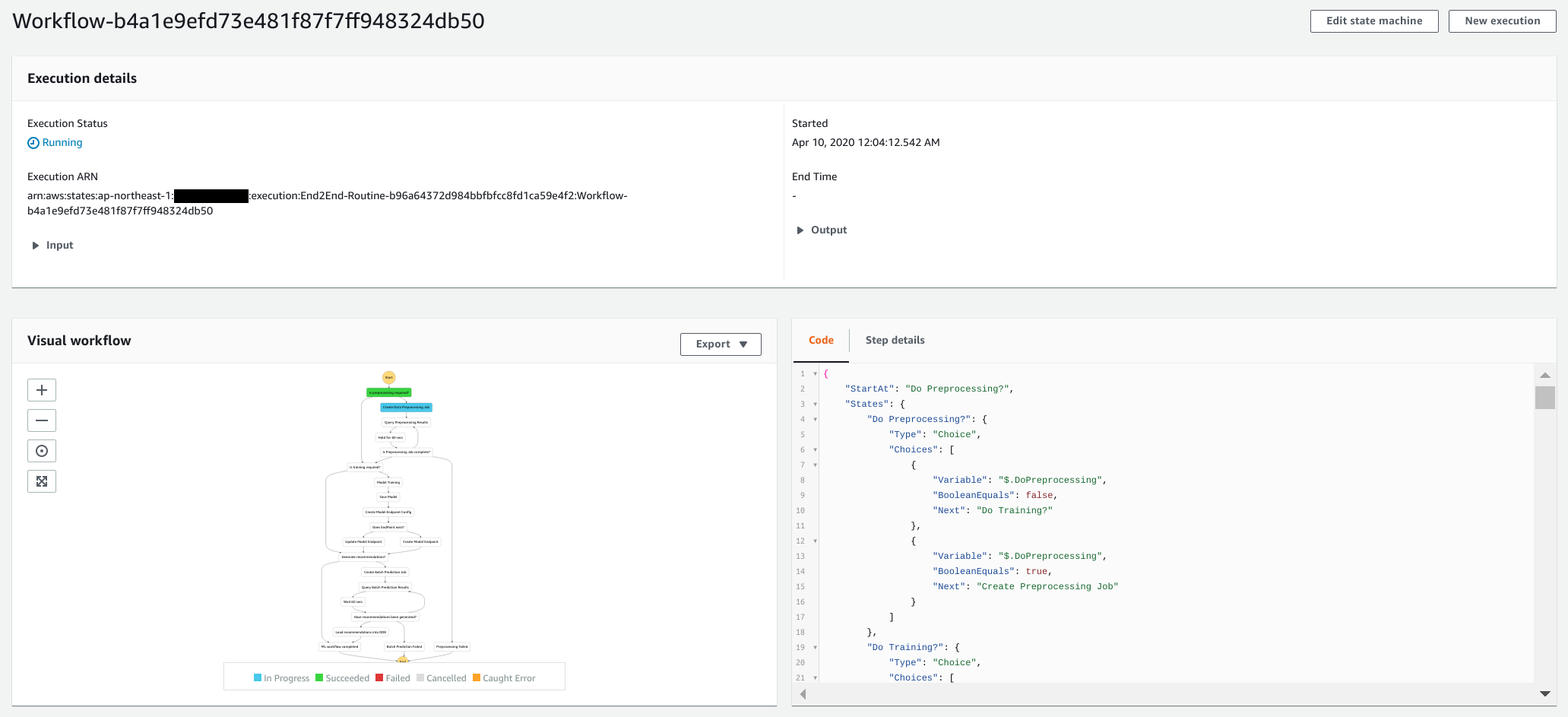
Task: Center the workflow graph with target icon
Action: 42,451
